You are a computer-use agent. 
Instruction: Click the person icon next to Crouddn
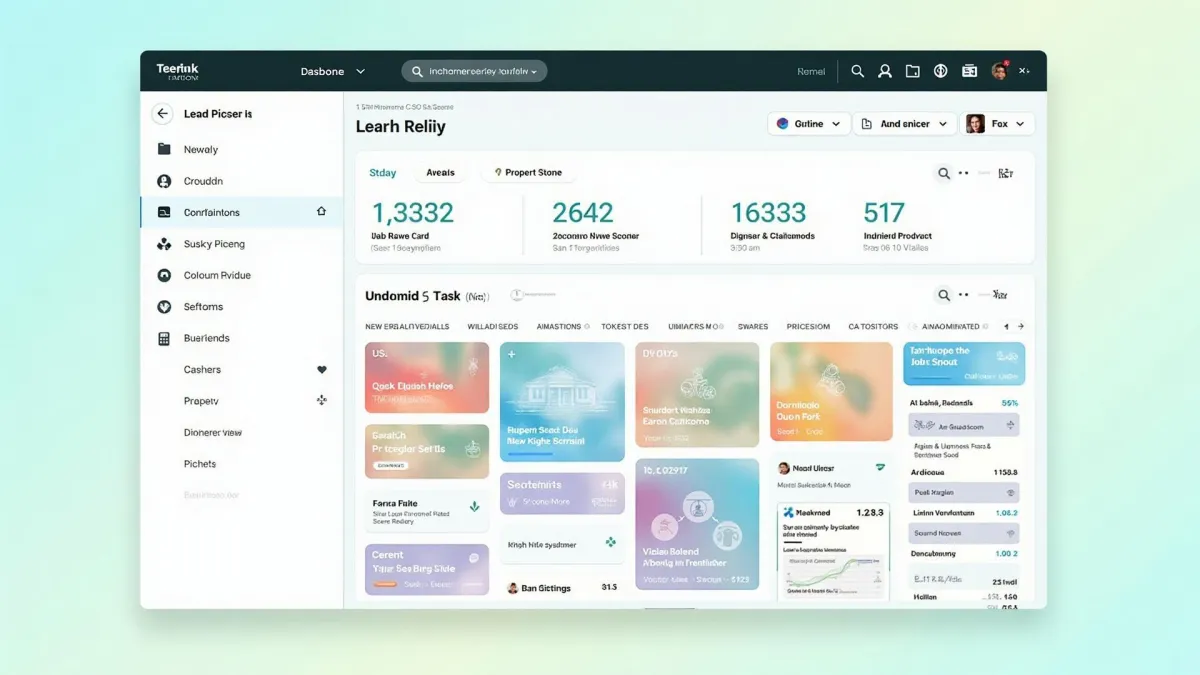(164, 181)
